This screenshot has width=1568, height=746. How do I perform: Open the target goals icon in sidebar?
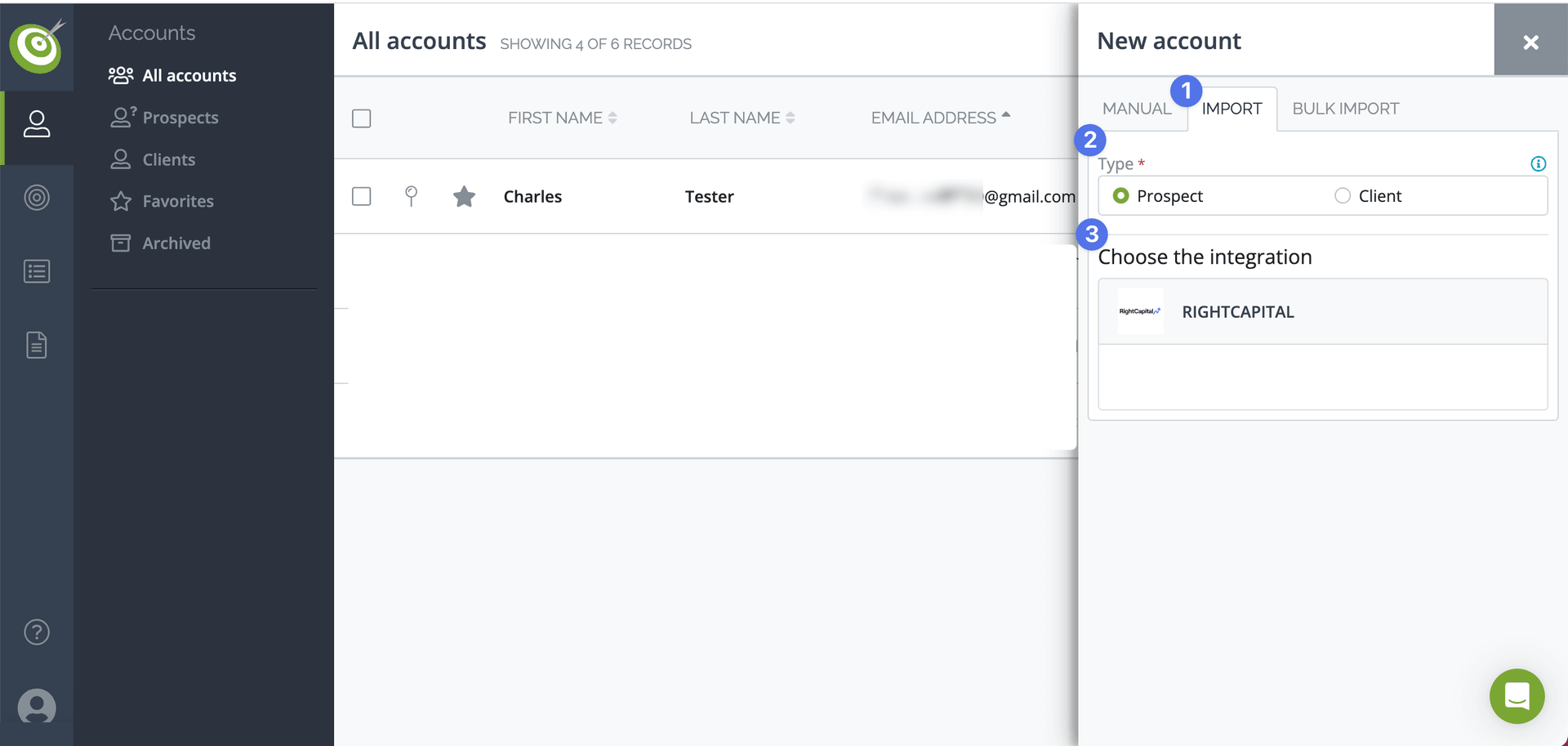click(37, 198)
